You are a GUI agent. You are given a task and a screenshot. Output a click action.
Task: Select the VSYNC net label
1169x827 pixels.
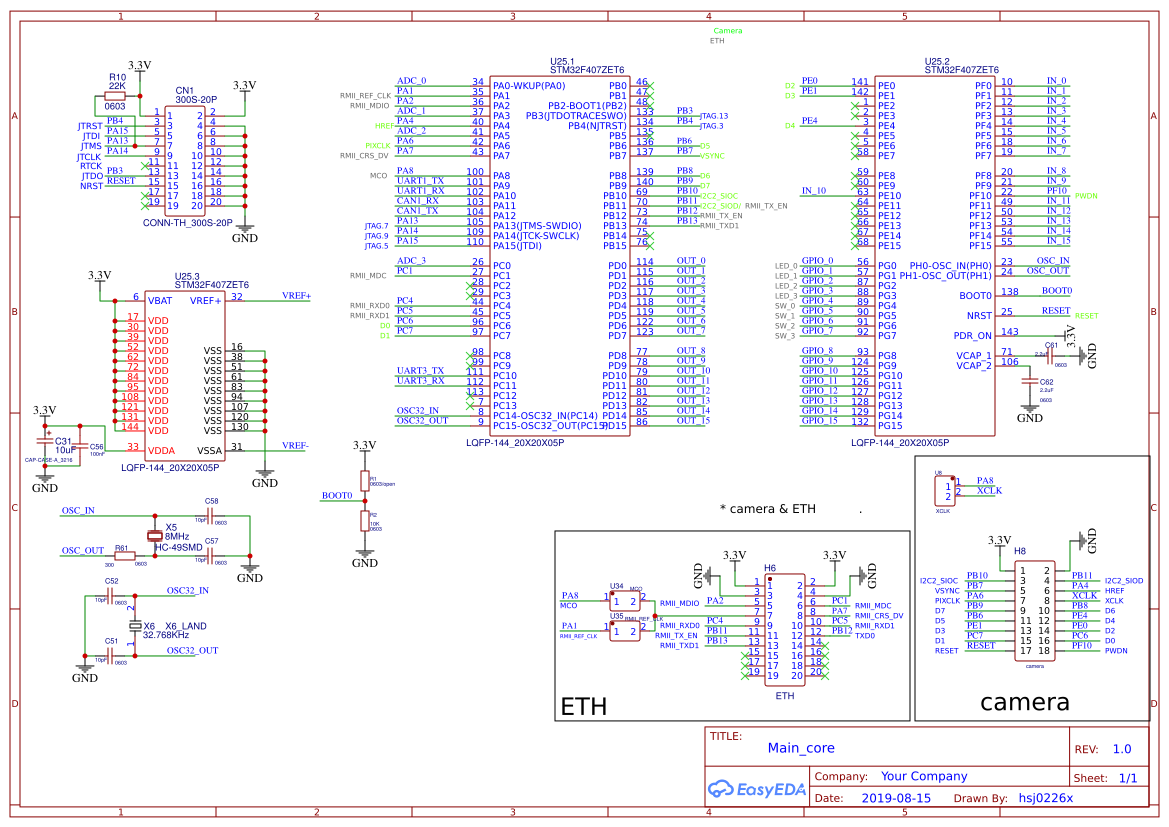click(x=705, y=155)
